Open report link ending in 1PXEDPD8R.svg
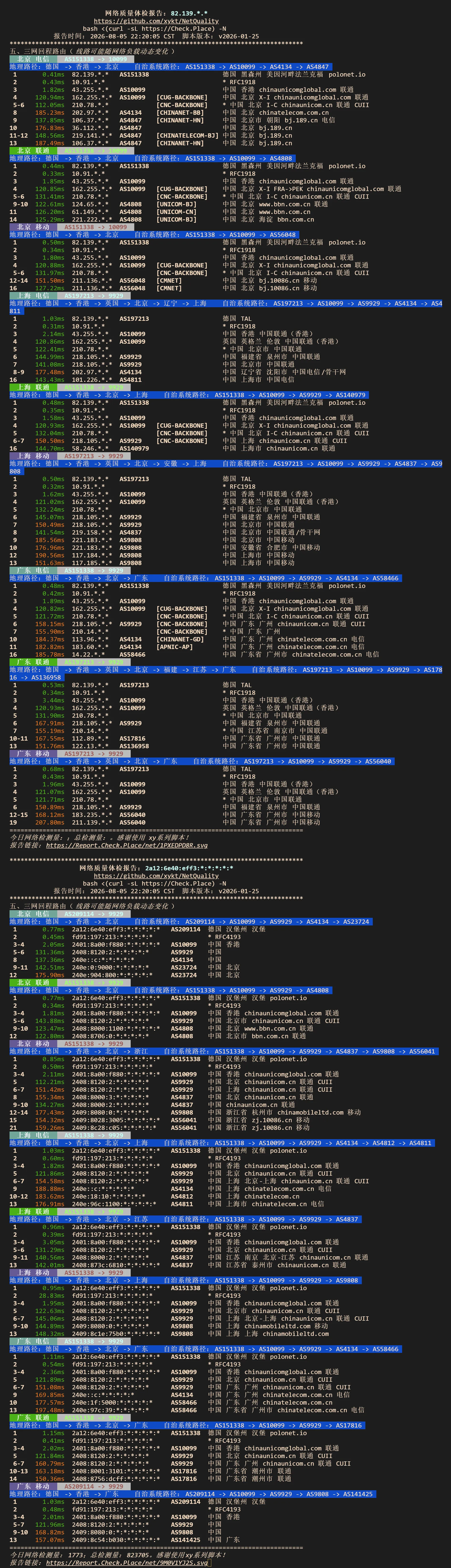 point(127,846)
